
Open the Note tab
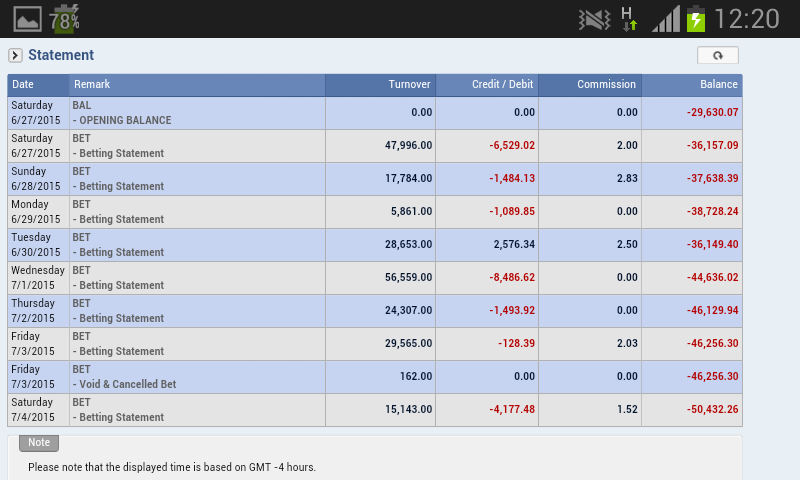pyautogui.click(x=39, y=442)
